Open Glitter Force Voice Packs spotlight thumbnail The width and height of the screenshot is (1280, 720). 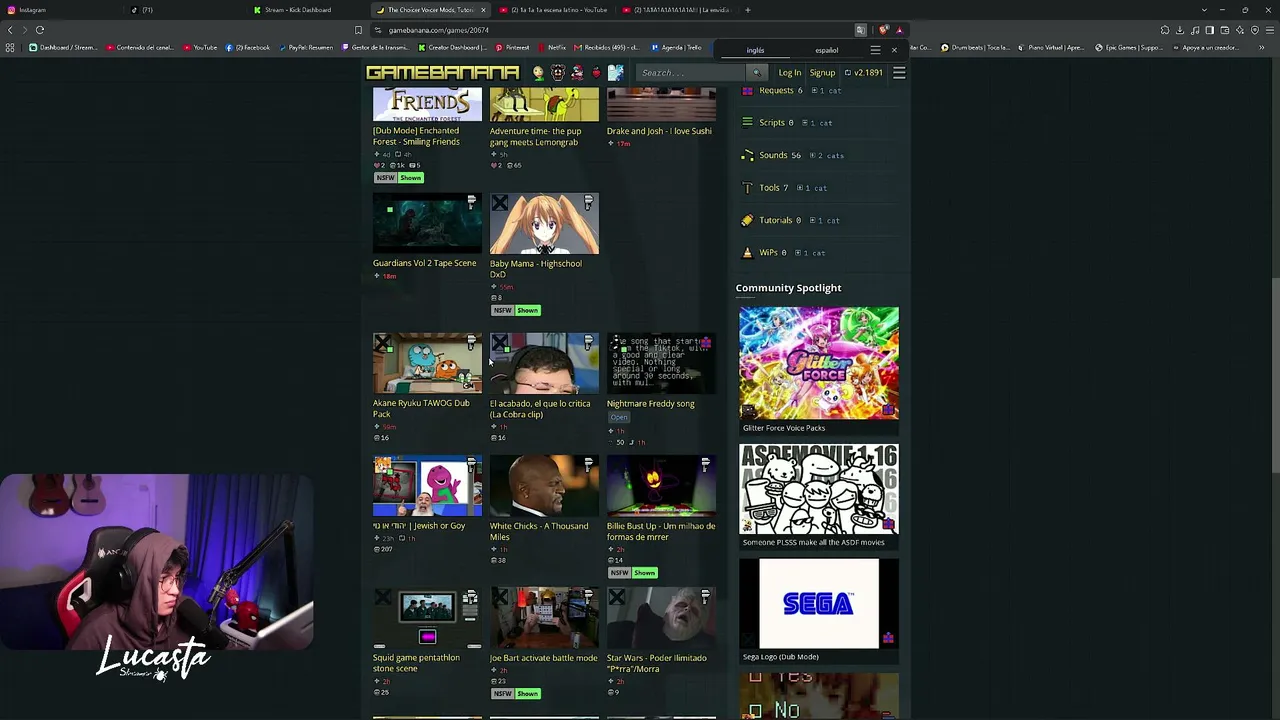[x=819, y=364]
